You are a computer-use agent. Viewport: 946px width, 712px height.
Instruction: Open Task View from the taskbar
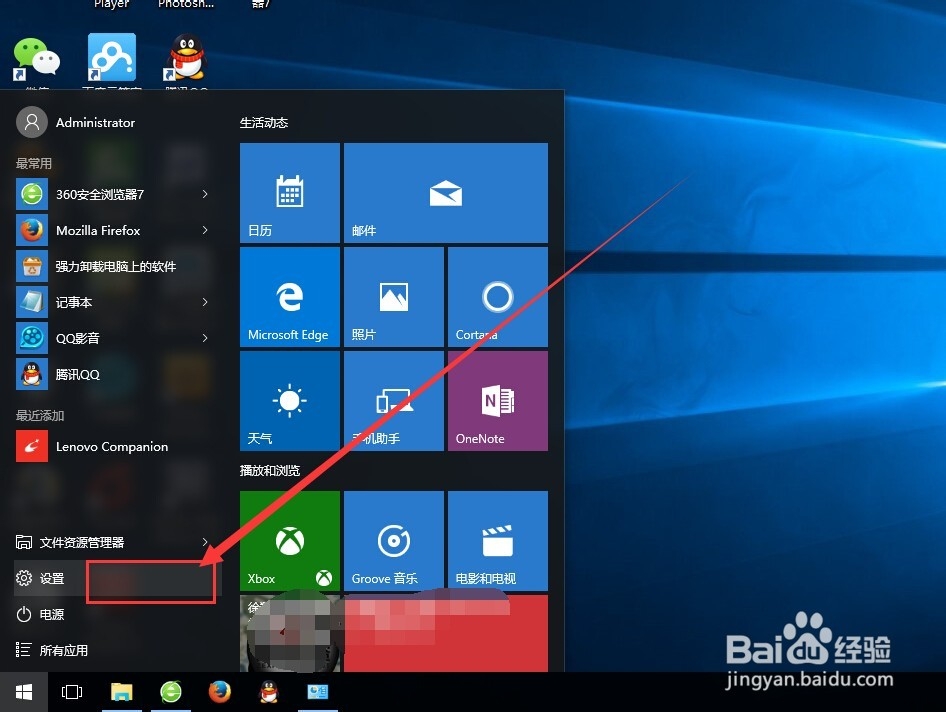(71, 691)
